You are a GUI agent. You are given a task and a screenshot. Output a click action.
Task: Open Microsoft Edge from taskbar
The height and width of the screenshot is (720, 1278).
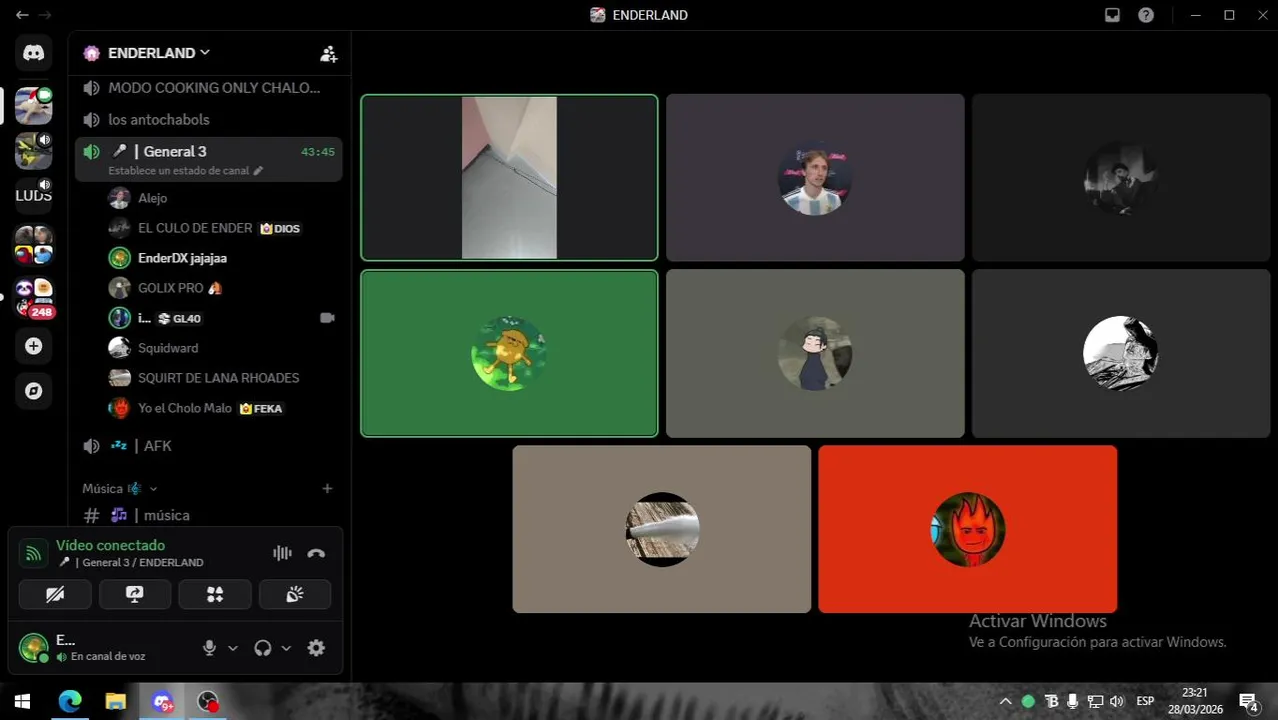(69, 702)
